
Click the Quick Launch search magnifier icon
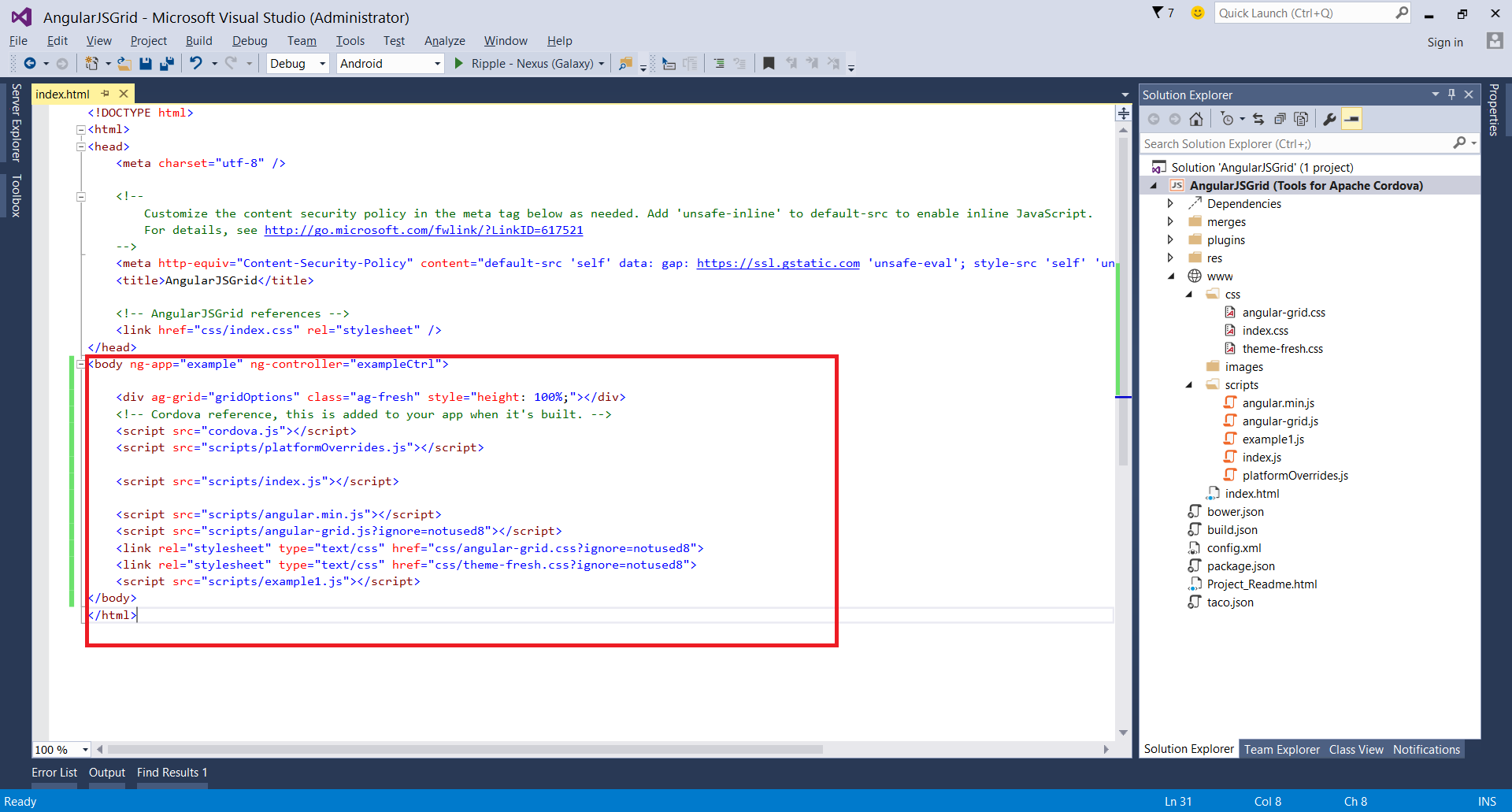(1402, 13)
